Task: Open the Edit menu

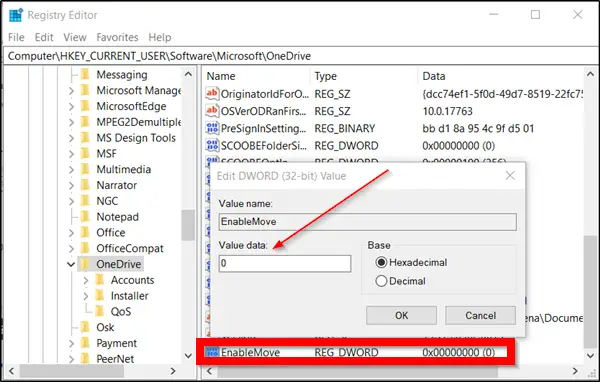Action: pyautogui.click(x=44, y=37)
